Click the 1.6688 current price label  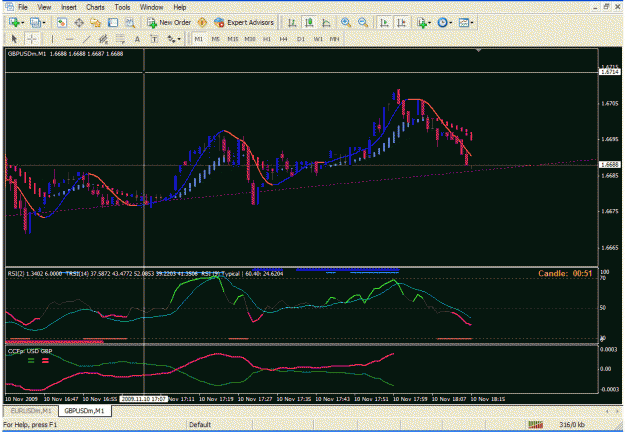609,165
